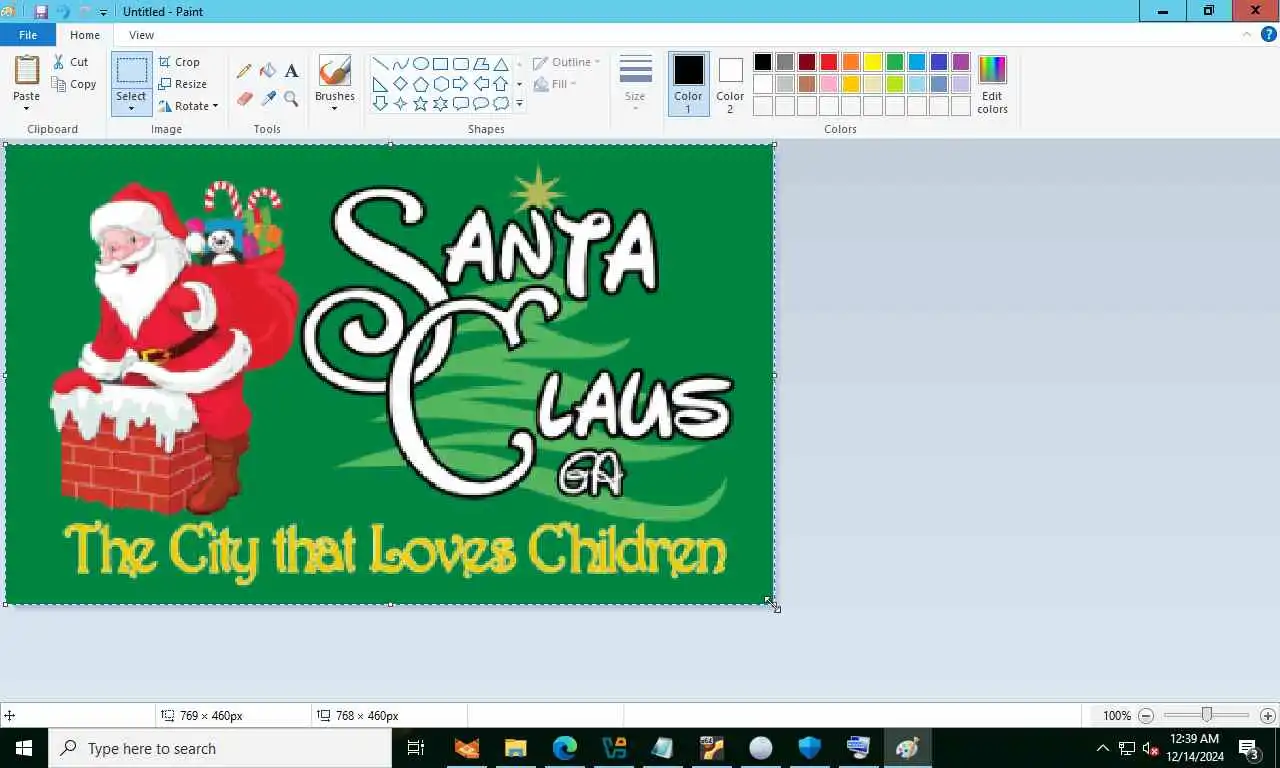Move the Shapes gallery down one row
Image resolution: width=1280 pixels, height=768 pixels.
(x=519, y=84)
